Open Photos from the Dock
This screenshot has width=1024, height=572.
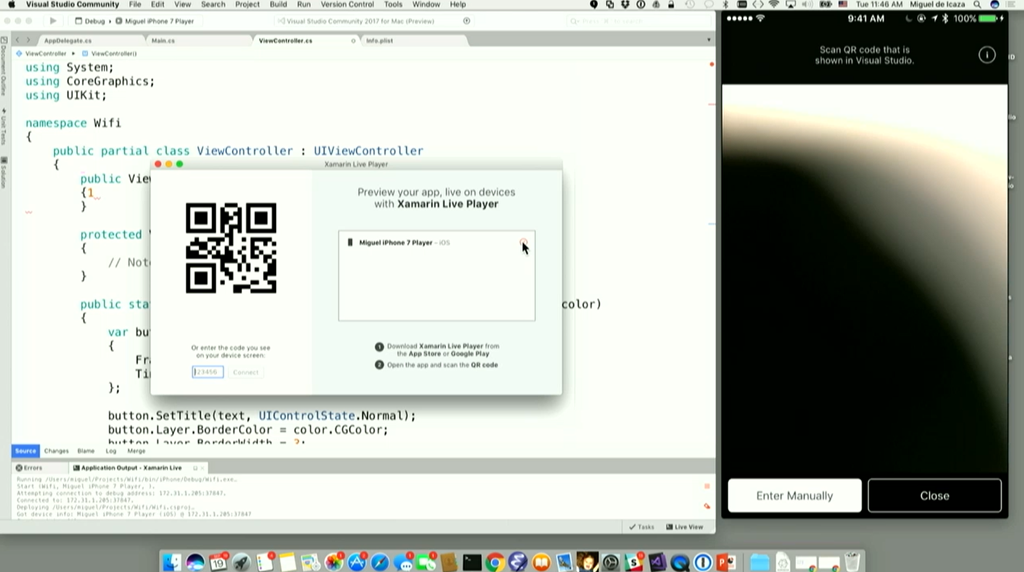point(334,562)
